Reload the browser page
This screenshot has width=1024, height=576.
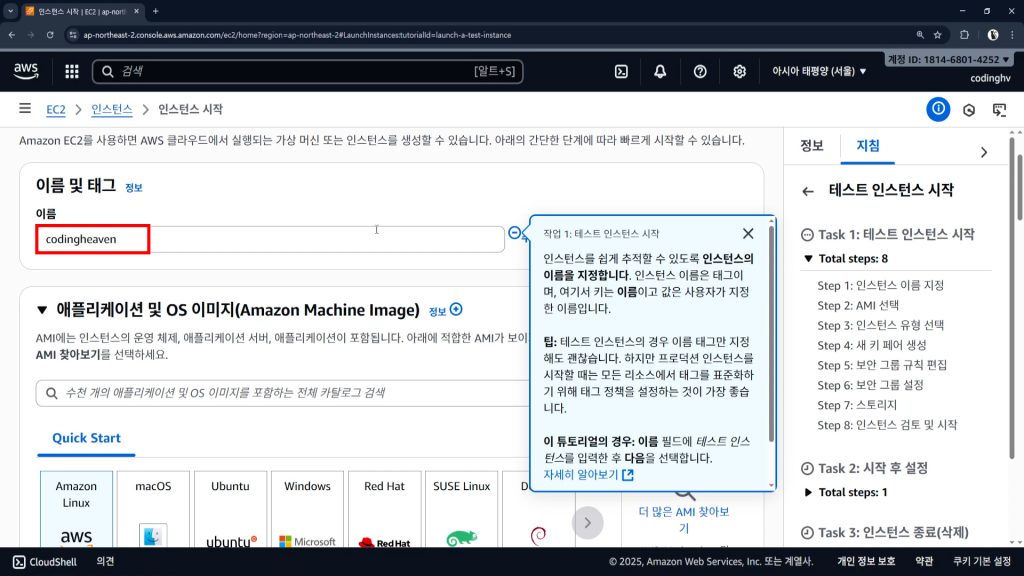(x=50, y=35)
